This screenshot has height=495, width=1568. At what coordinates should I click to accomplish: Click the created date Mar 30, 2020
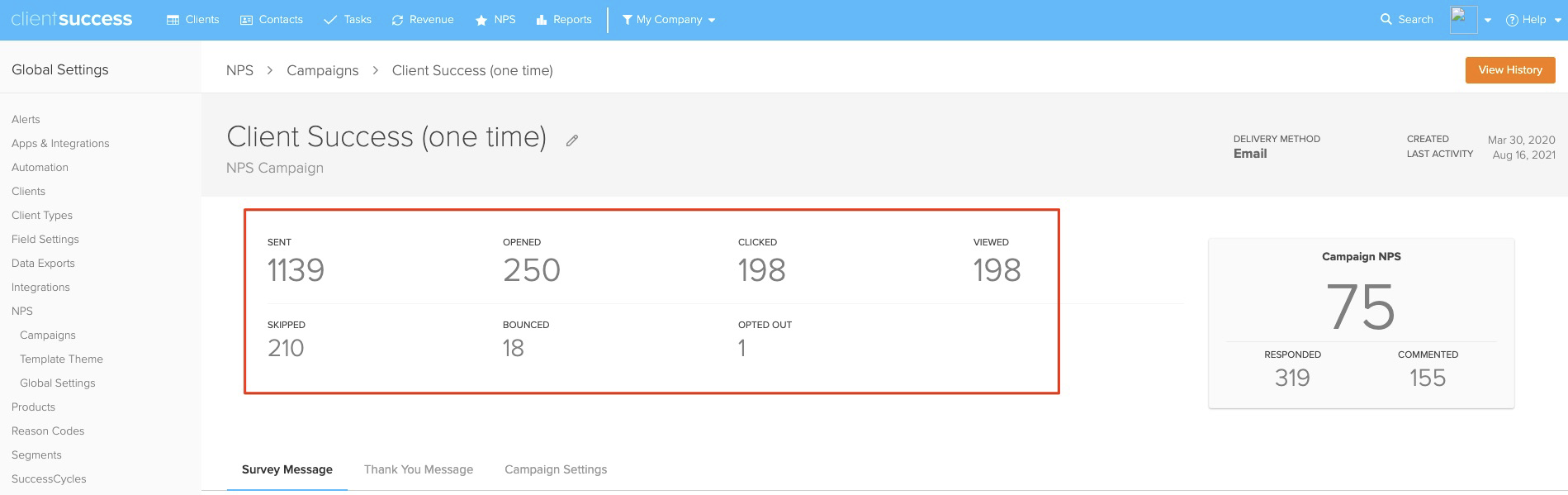coord(1522,140)
